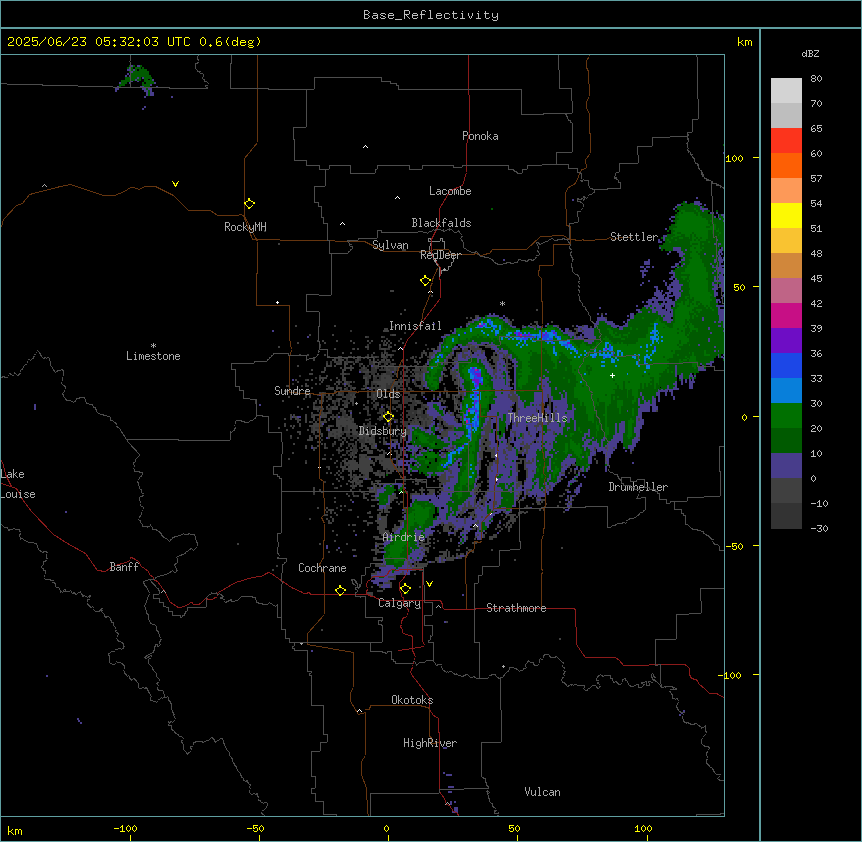
Task: Click the white asterisk above Limestone
Action: (153, 346)
